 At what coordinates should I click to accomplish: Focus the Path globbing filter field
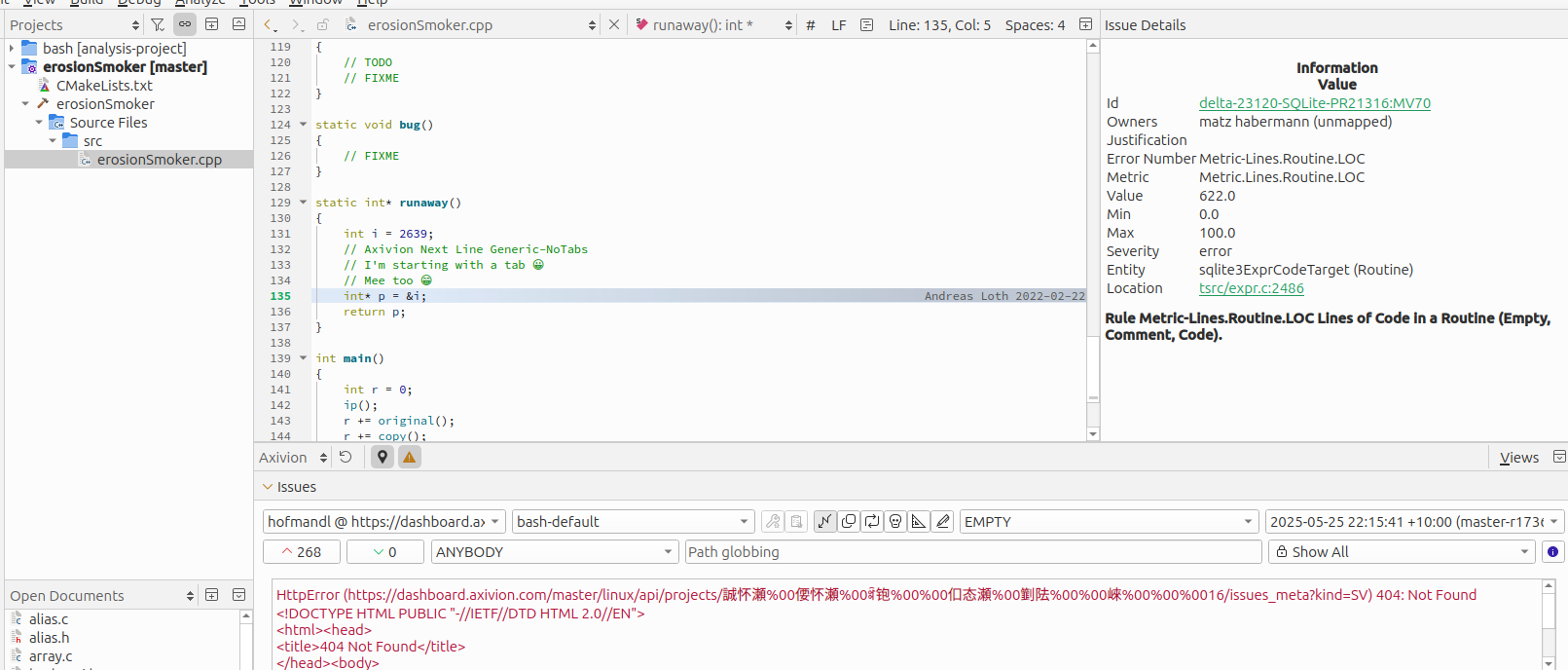click(973, 552)
